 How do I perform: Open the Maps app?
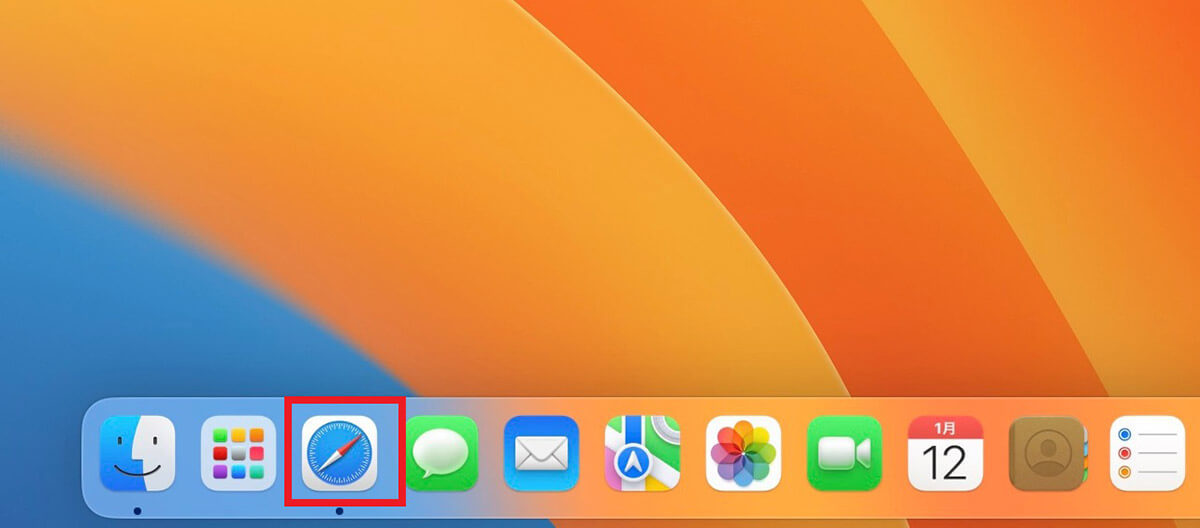[643, 453]
